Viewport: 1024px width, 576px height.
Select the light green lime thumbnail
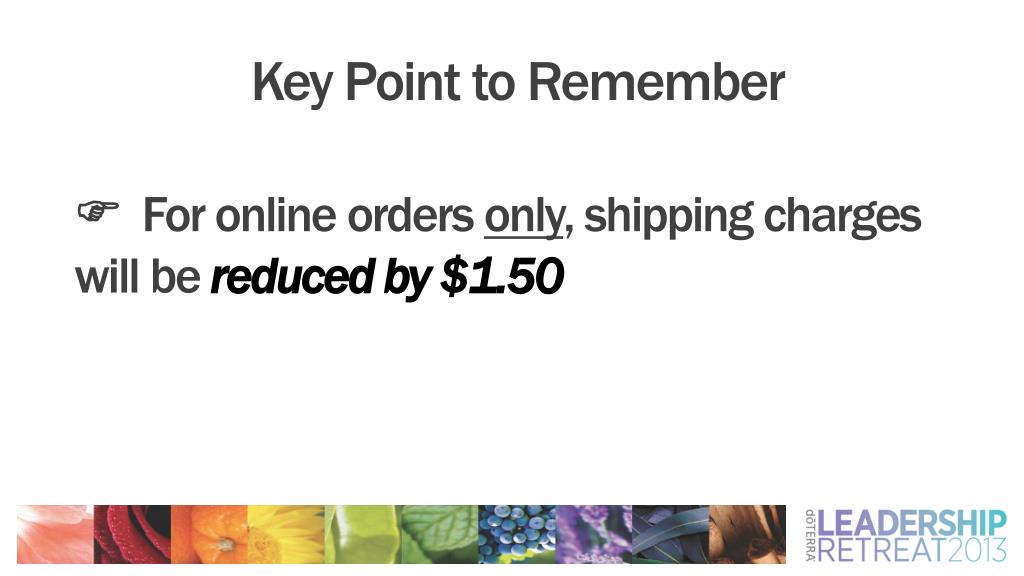(363, 534)
